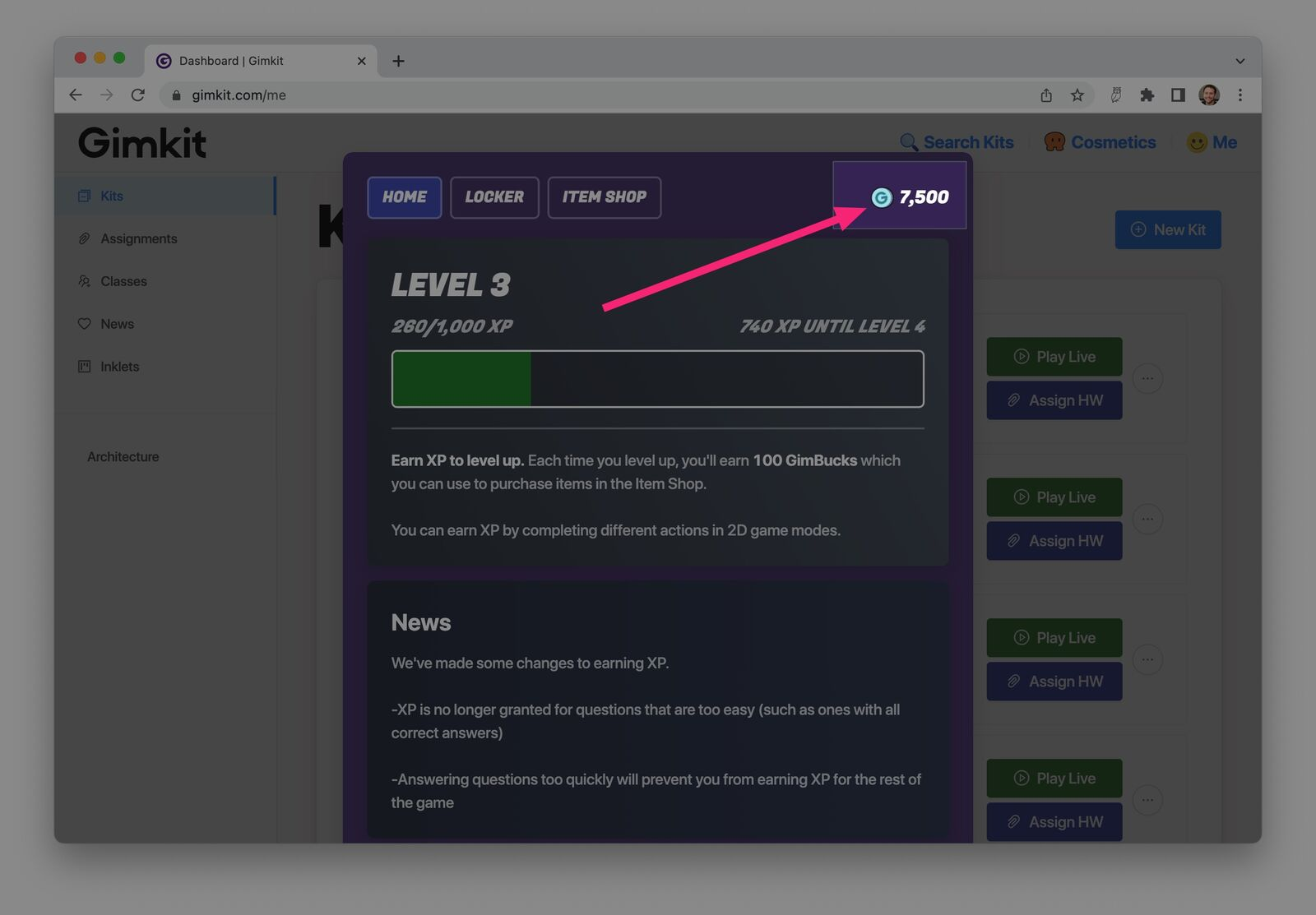1316x915 pixels.
Task: Click the fourth Play Live button
Action: pyautogui.click(x=1054, y=779)
